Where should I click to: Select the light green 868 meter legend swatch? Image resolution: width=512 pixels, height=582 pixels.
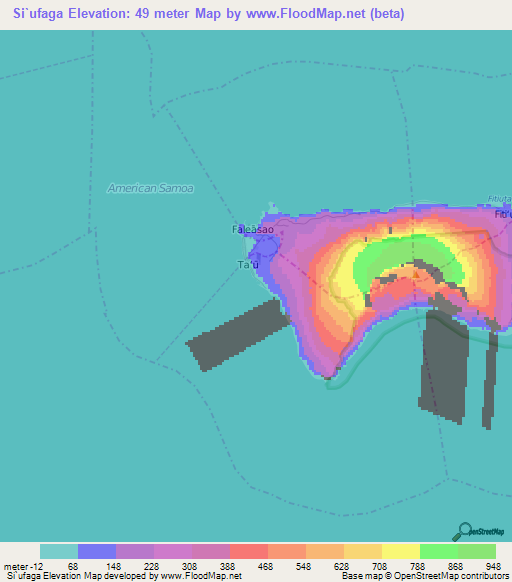tap(477, 551)
